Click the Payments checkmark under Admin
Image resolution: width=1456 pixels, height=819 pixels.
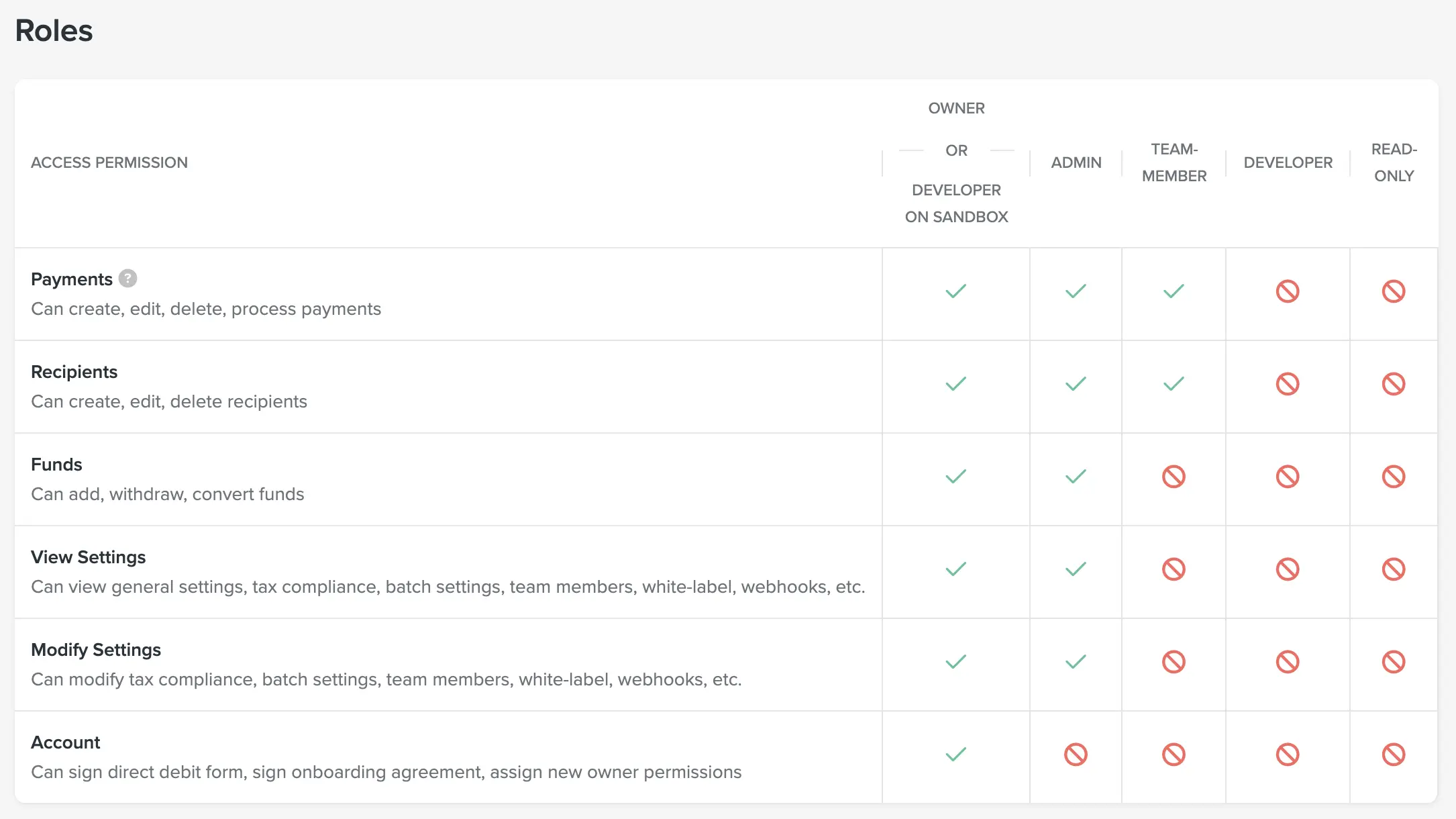1076,291
